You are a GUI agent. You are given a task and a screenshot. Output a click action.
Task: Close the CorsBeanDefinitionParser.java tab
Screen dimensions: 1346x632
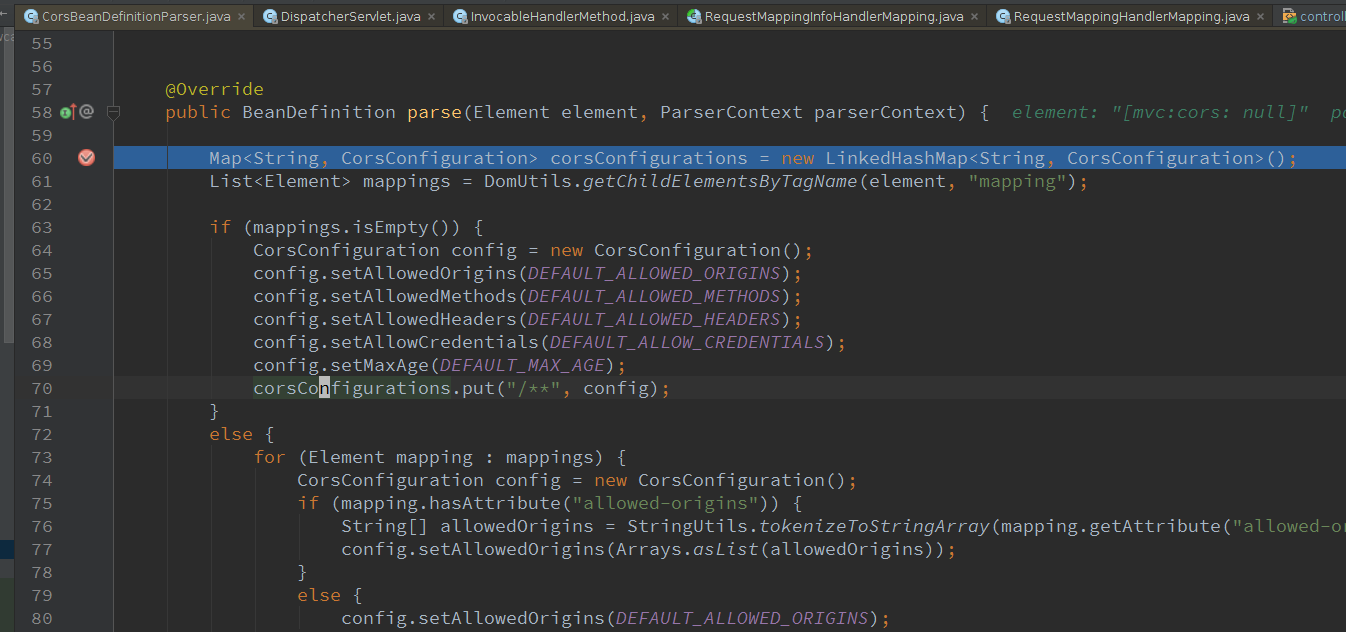pyautogui.click(x=239, y=17)
